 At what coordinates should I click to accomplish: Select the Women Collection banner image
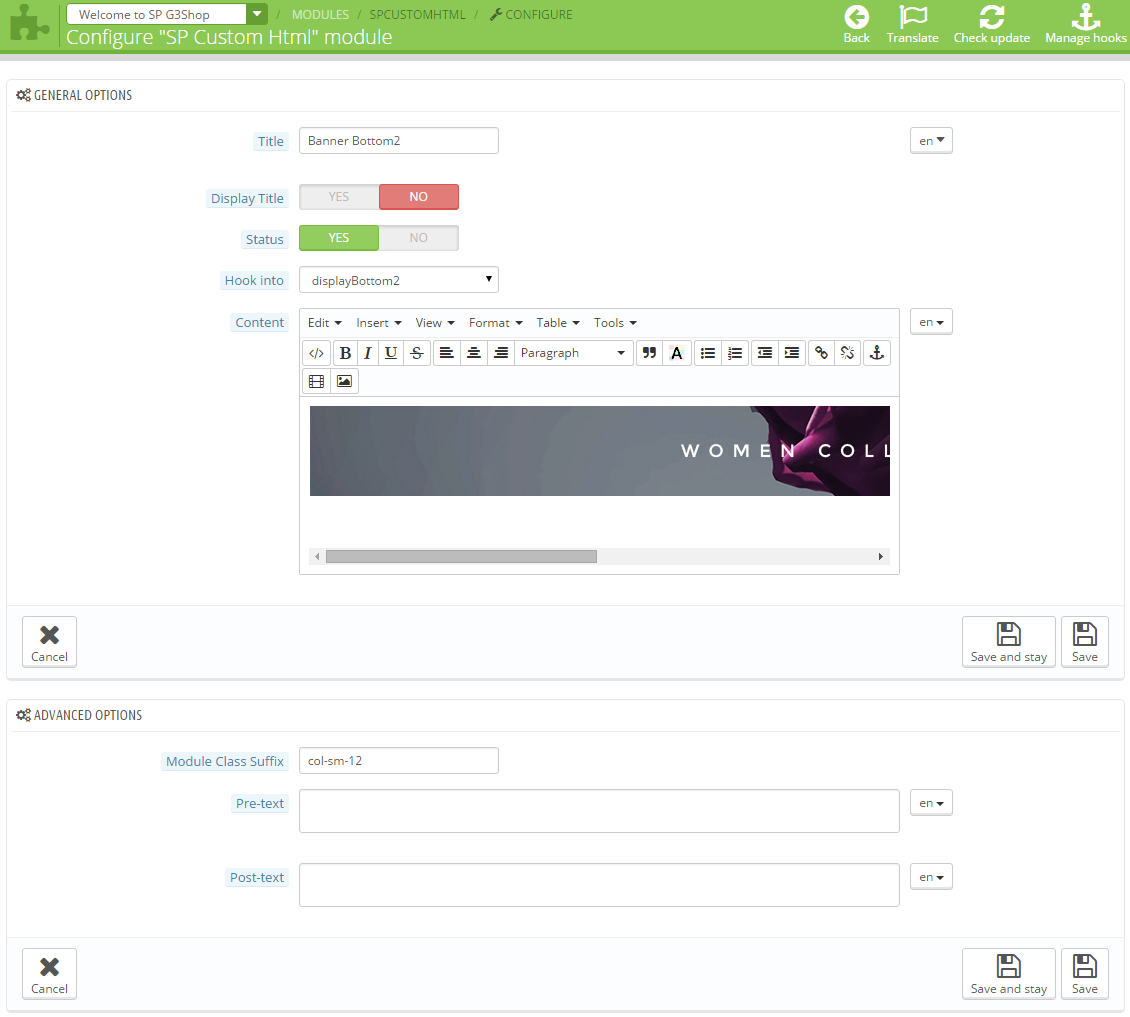600,451
